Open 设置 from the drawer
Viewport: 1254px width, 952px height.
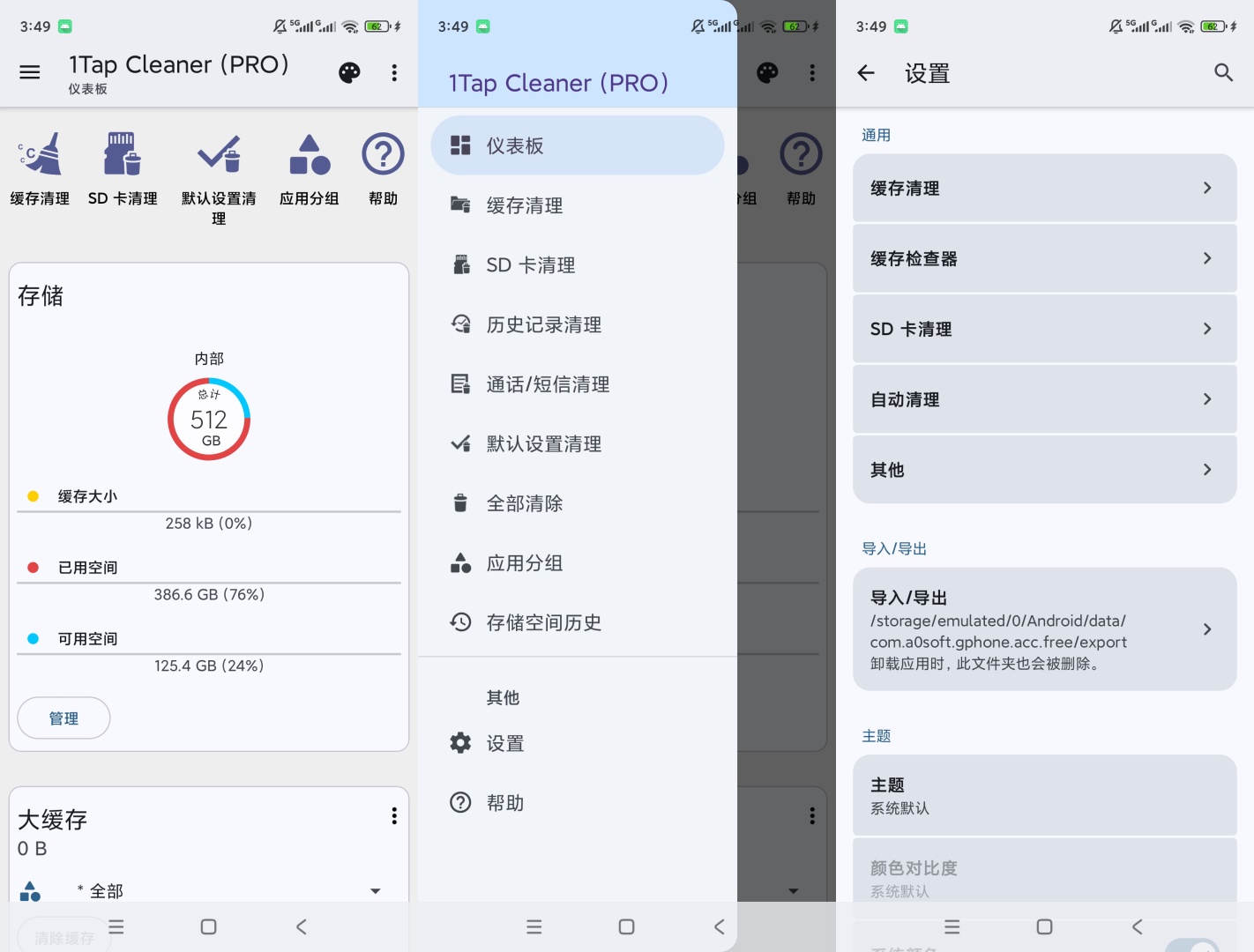click(x=578, y=743)
